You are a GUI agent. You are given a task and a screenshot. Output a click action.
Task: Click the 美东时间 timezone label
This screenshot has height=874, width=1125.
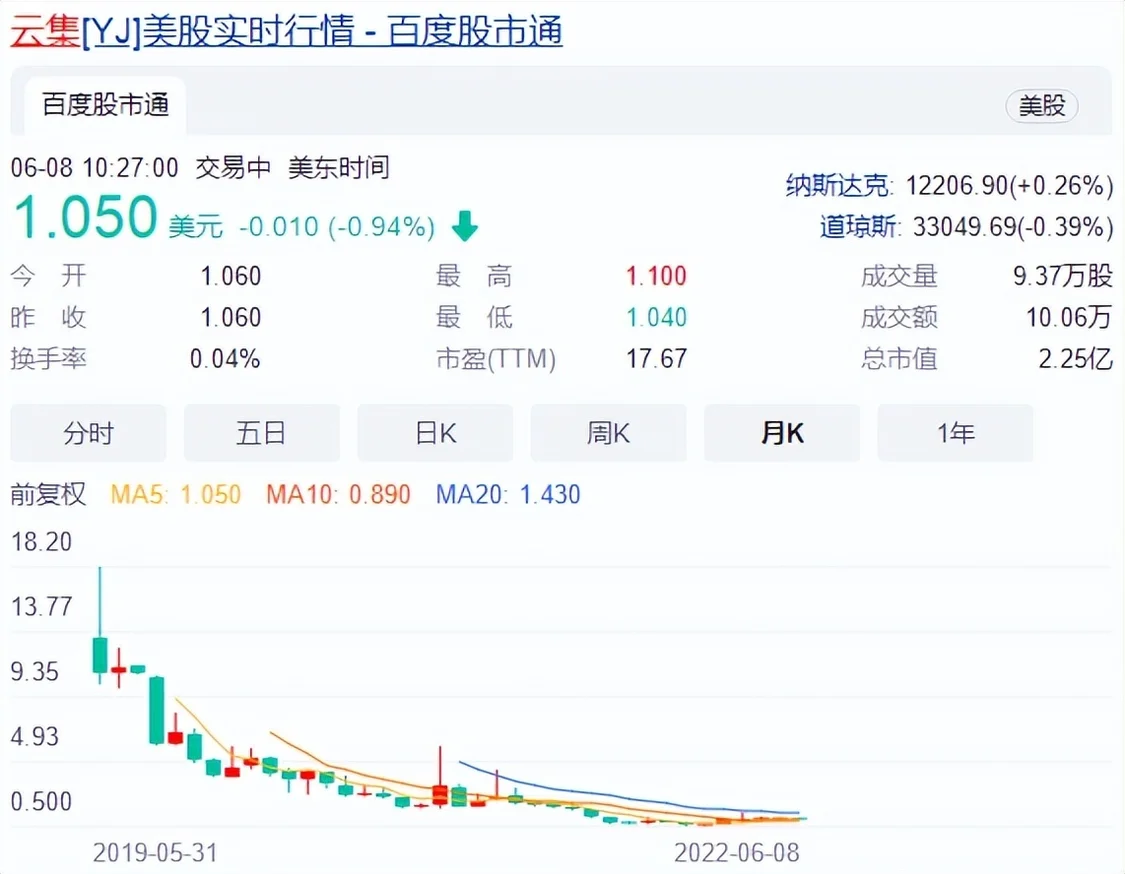pos(339,169)
